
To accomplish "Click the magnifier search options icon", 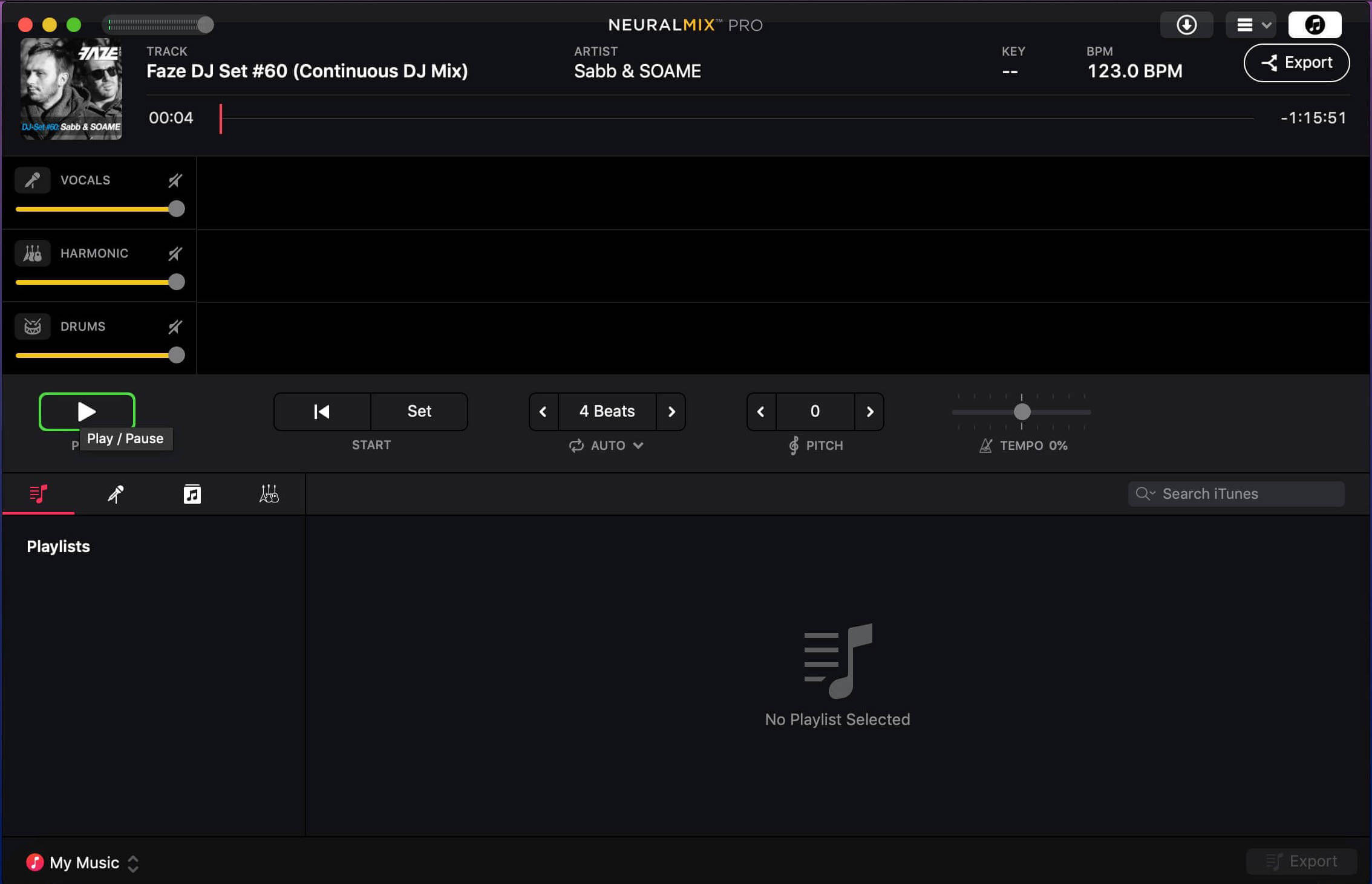I will point(1145,494).
